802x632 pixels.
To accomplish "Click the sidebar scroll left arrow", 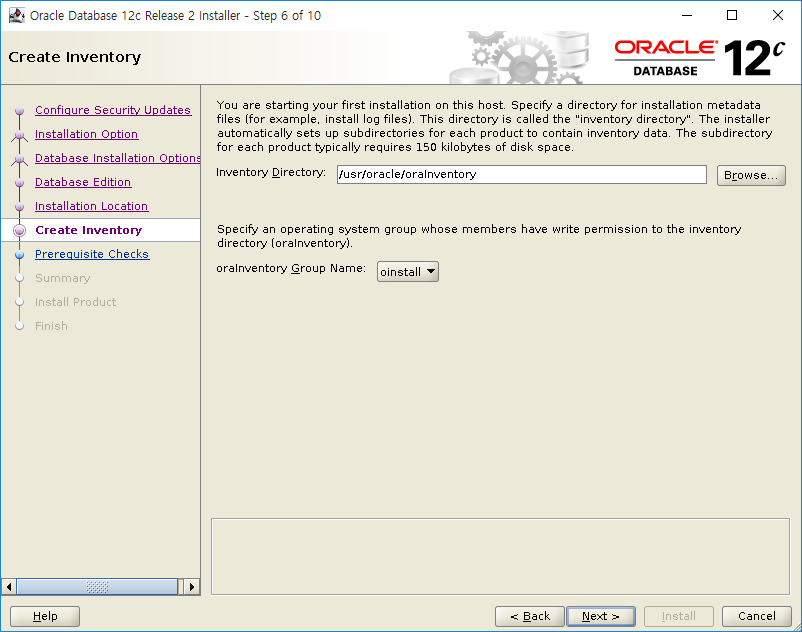I will (9, 586).
